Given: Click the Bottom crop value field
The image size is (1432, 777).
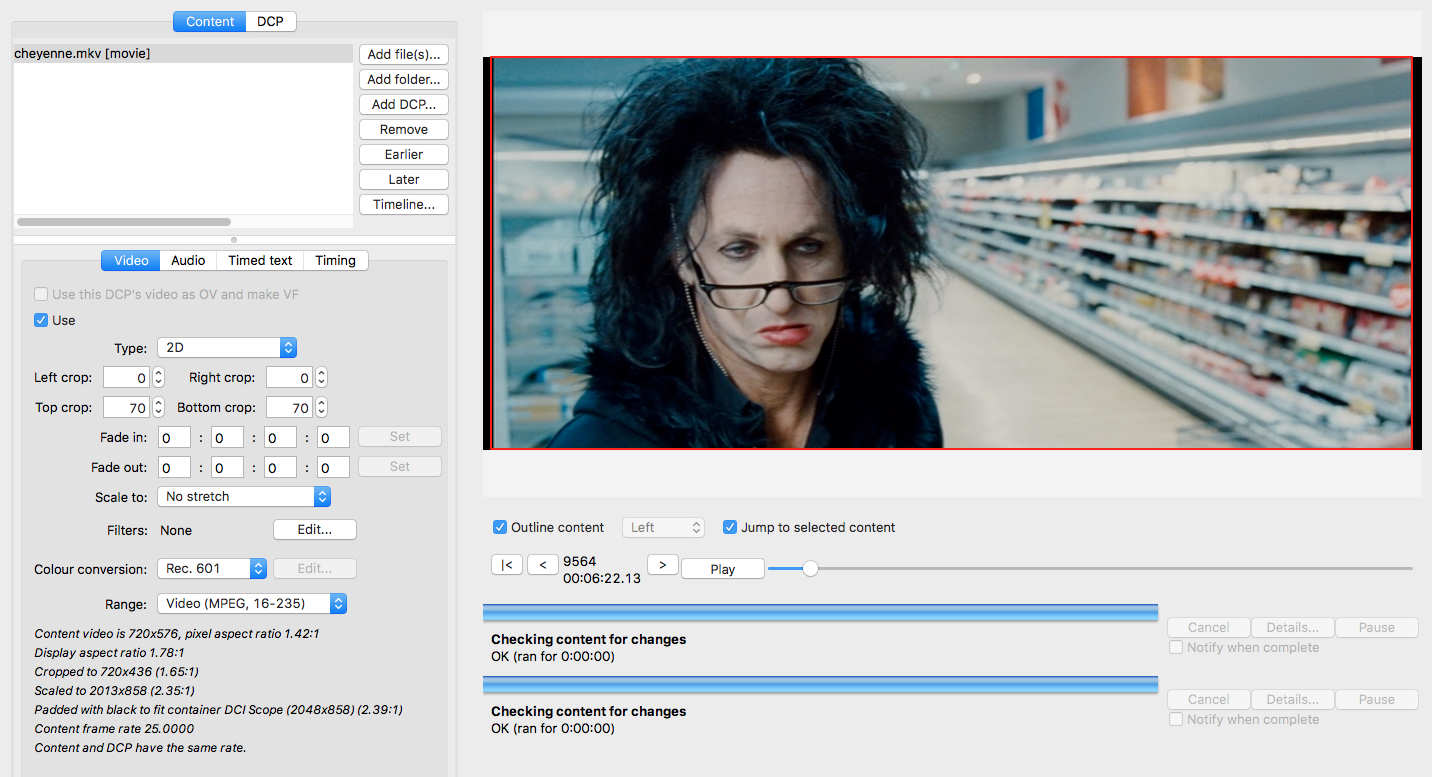Looking at the screenshot, I should click(291, 407).
